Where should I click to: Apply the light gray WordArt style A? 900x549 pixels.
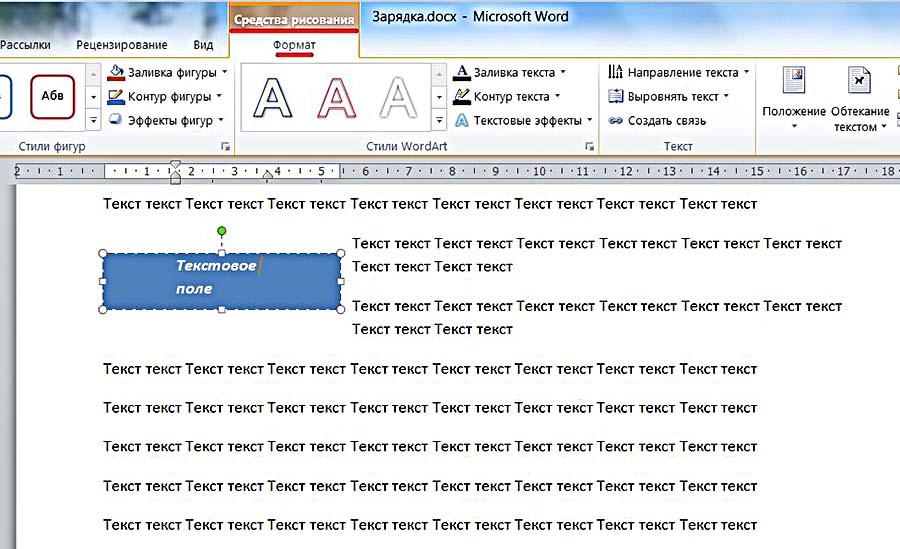(x=398, y=98)
